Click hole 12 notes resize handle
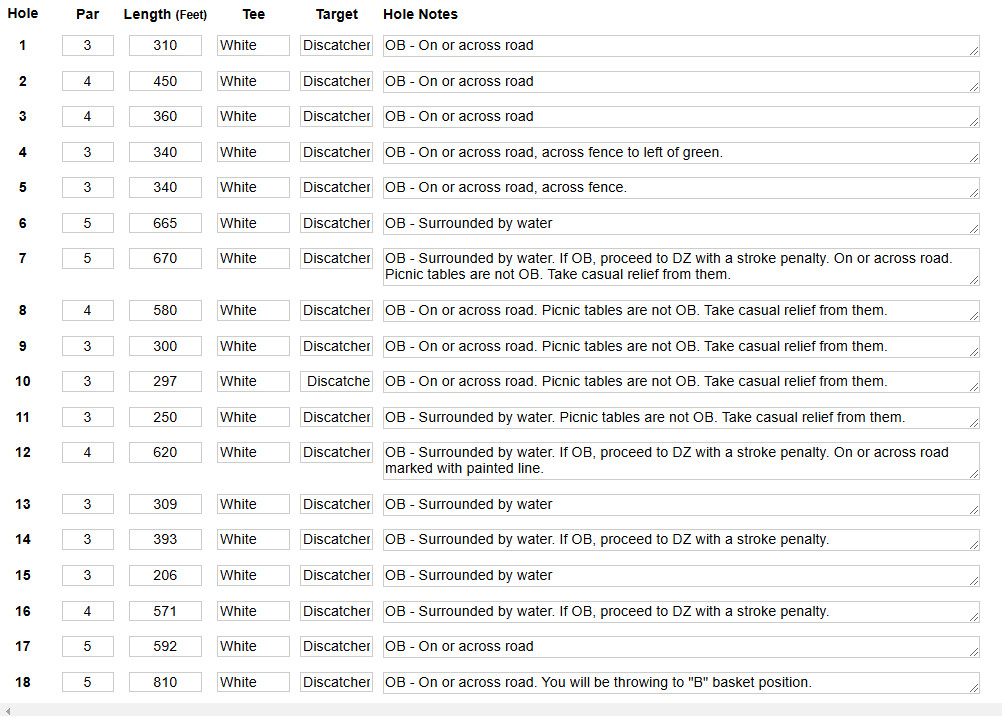Screen dimensions: 1002x716 click(x=974, y=474)
